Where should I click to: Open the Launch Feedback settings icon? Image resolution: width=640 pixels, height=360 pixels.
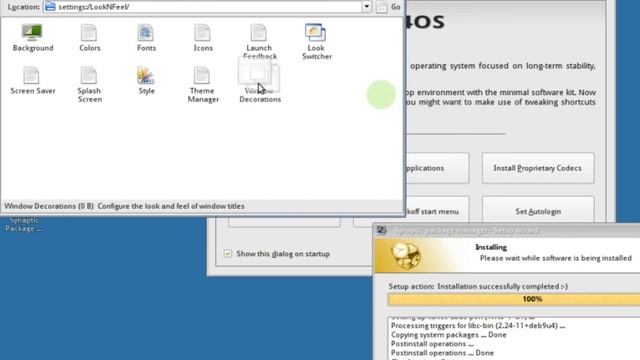[259, 42]
